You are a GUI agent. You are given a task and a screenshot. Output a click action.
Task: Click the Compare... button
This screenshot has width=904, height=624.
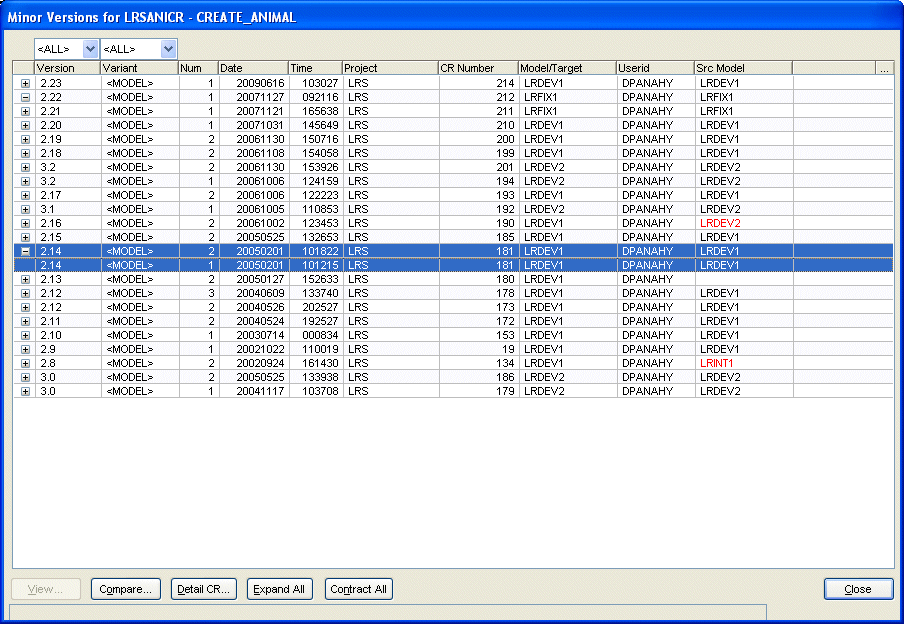click(x=126, y=589)
